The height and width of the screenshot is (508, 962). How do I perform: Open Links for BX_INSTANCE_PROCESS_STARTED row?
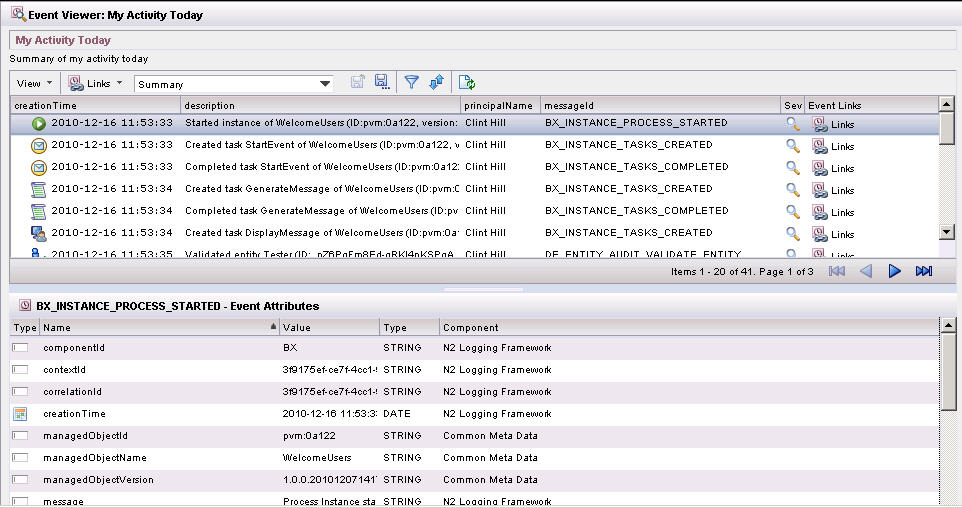833,125
